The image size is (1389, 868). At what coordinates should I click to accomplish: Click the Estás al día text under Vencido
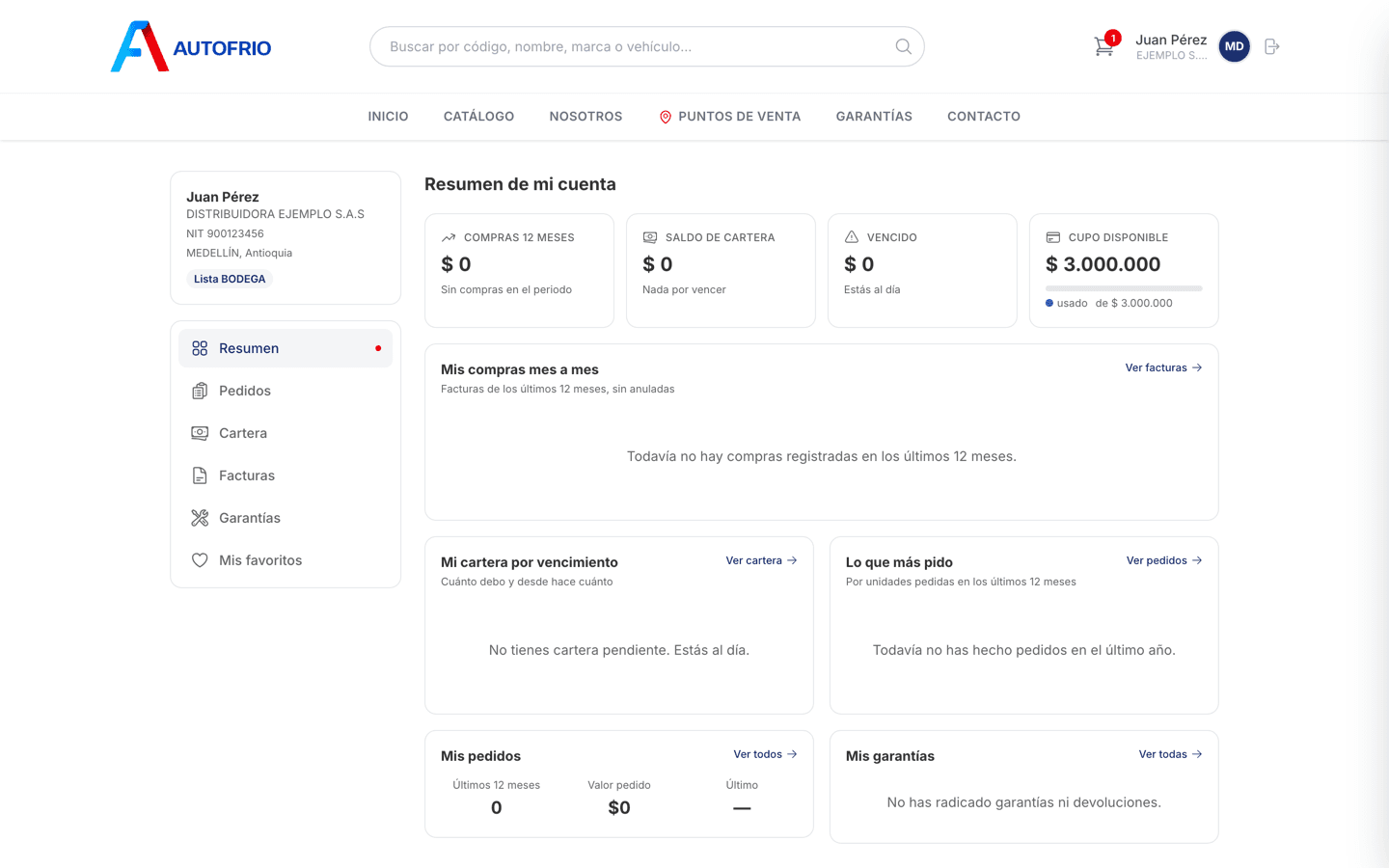click(872, 289)
